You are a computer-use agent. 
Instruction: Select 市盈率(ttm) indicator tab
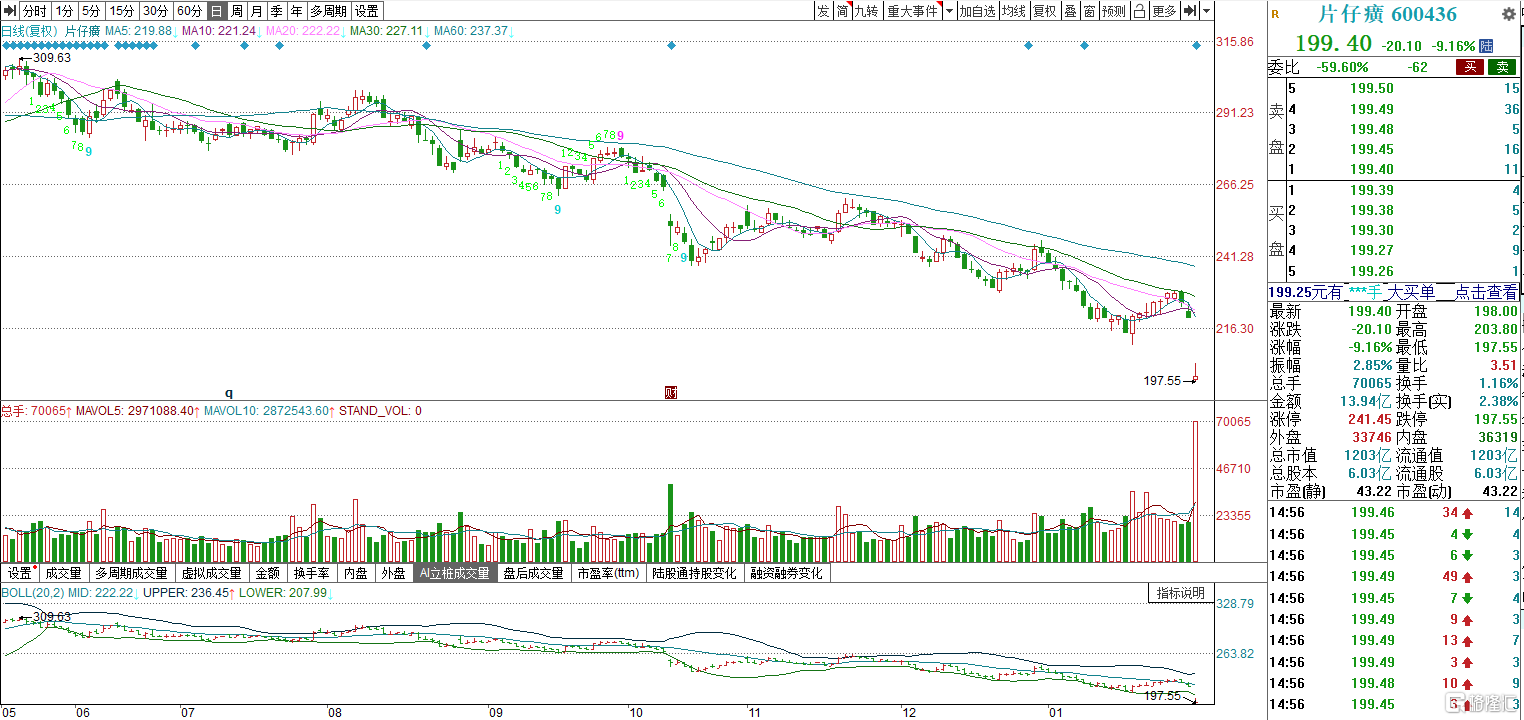(x=609, y=574)
